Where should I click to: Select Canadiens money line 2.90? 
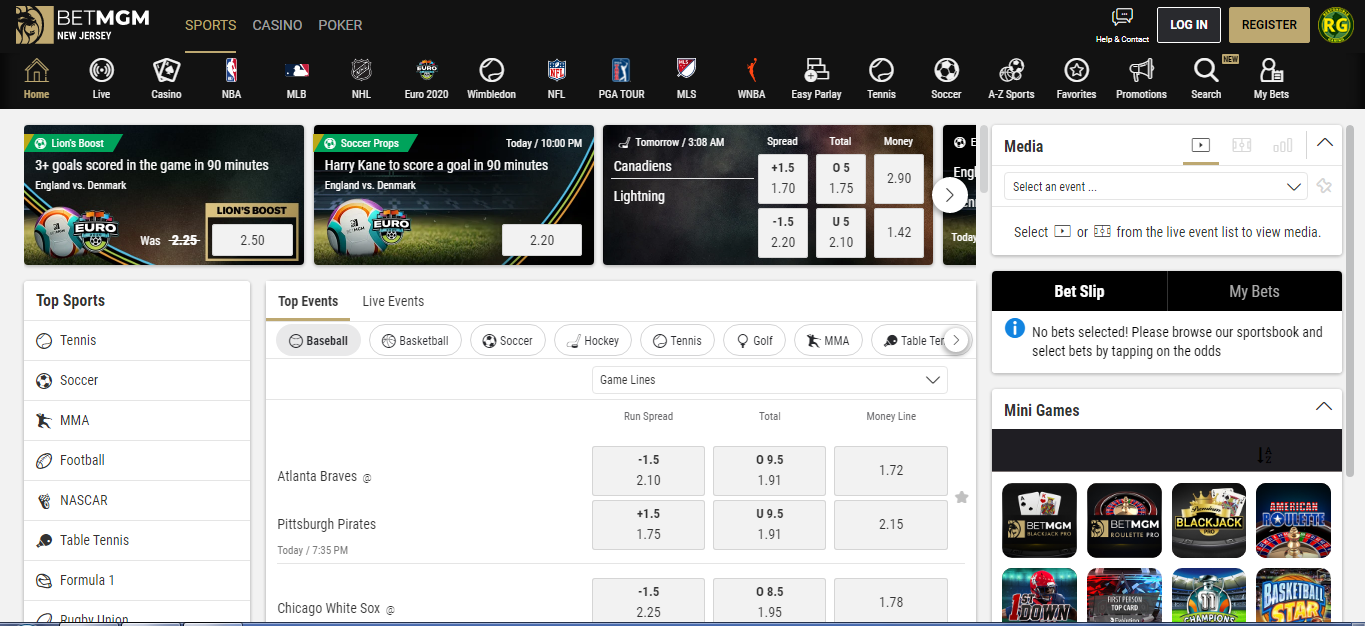tap(899, 178)
